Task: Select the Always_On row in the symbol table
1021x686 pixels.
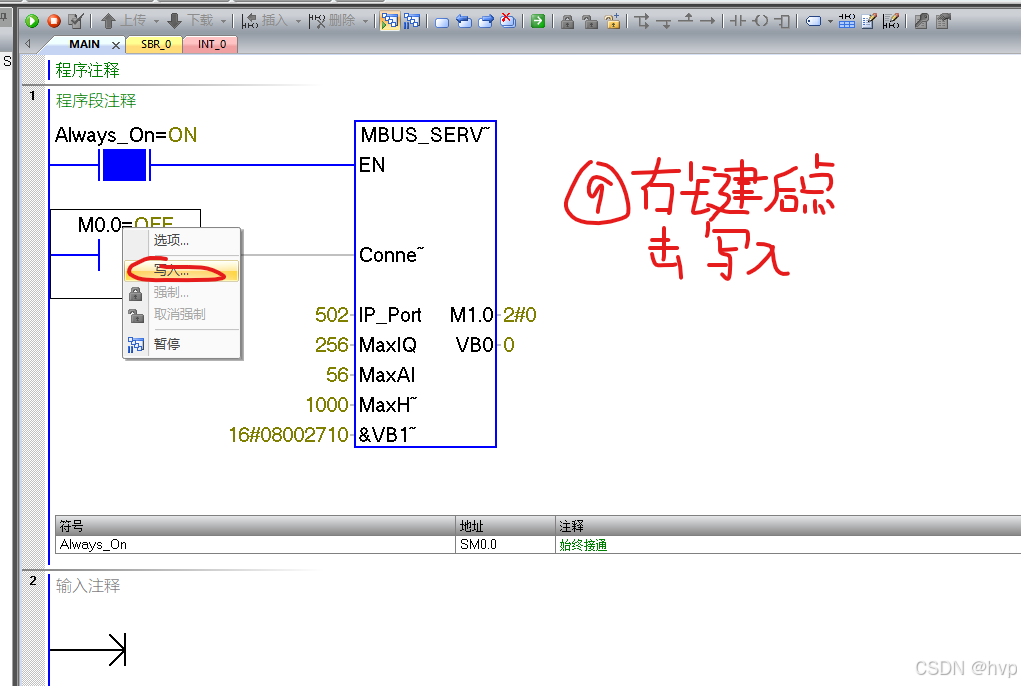Action: pyautogui.click(x=150, y=545)
